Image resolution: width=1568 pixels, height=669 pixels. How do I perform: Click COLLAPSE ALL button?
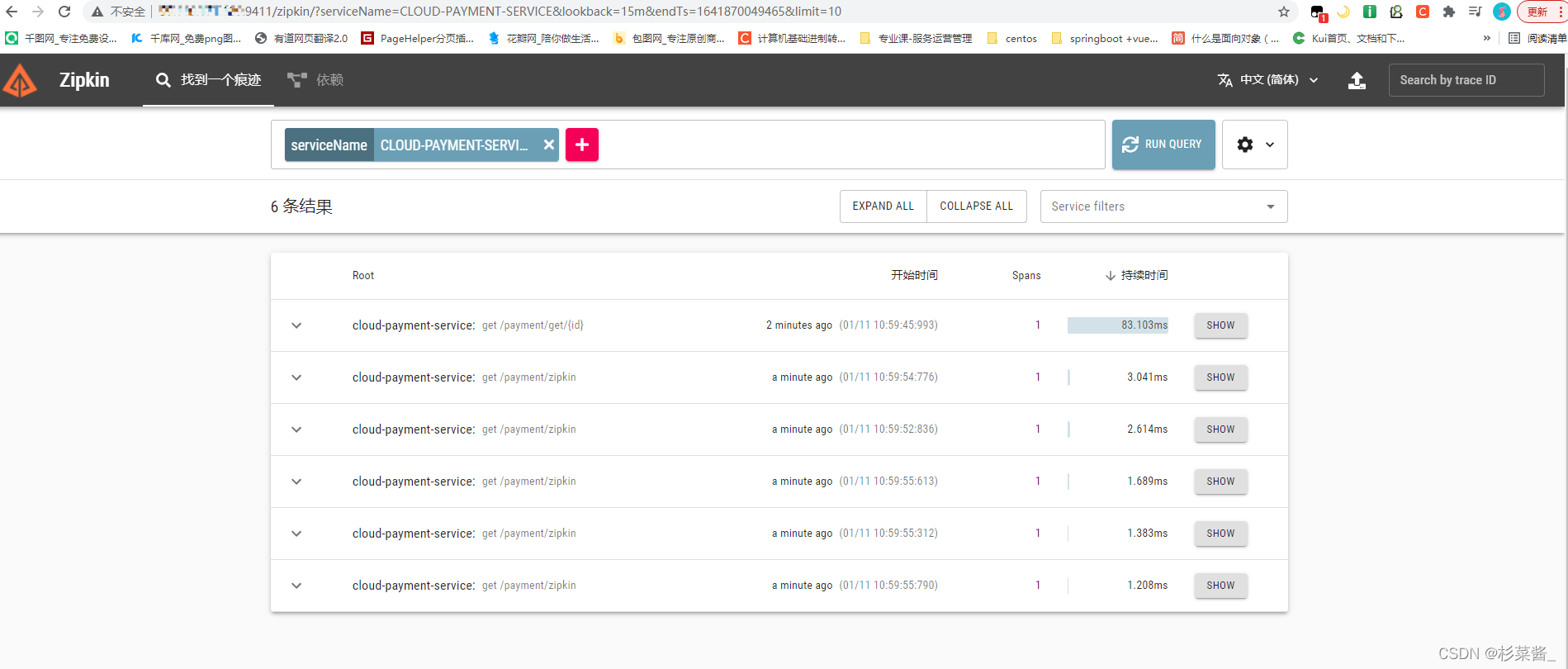point(977,206)
